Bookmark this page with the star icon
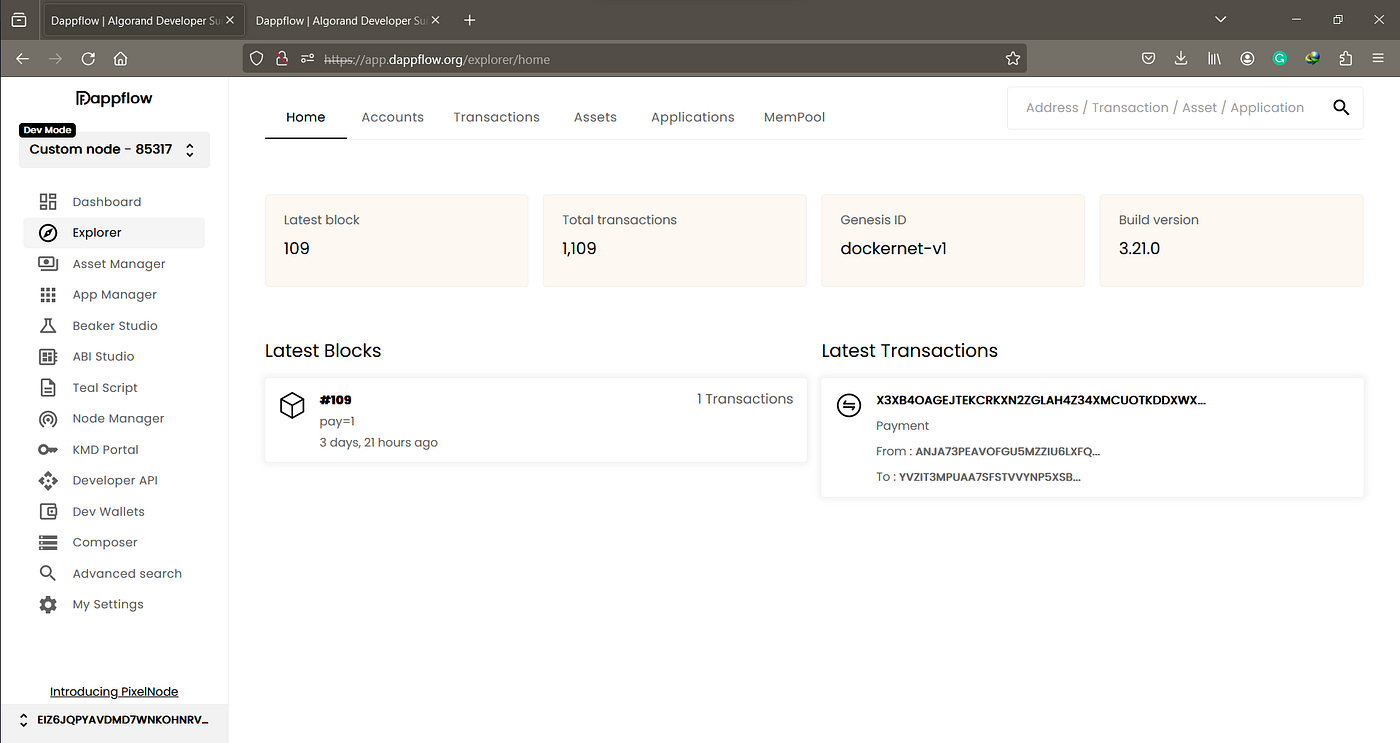Screen dimensions: 1400x743 click(1013, 59)
